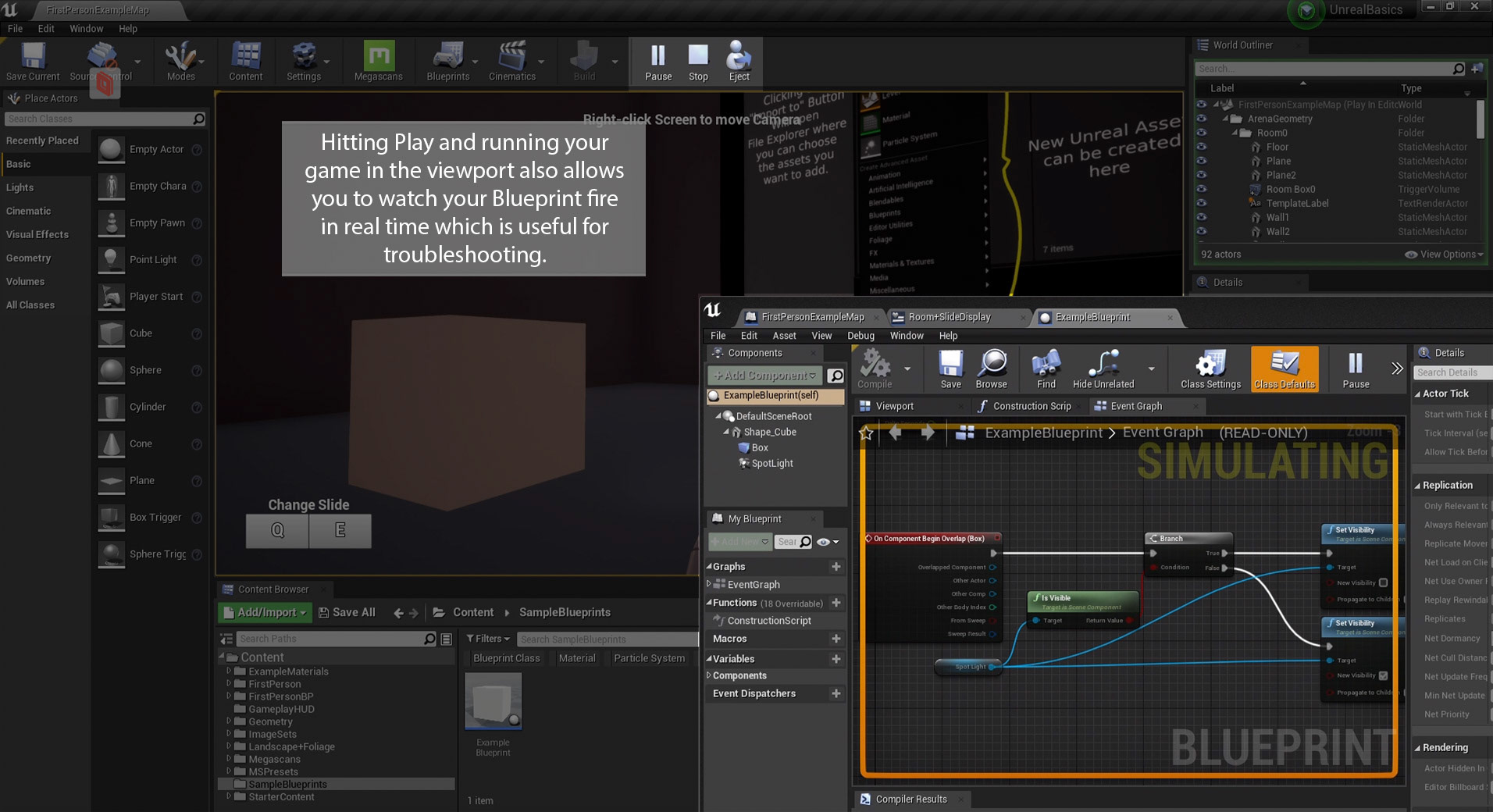Open the main Window menu
The image size is (1493, 812).
tap(86, 29)
